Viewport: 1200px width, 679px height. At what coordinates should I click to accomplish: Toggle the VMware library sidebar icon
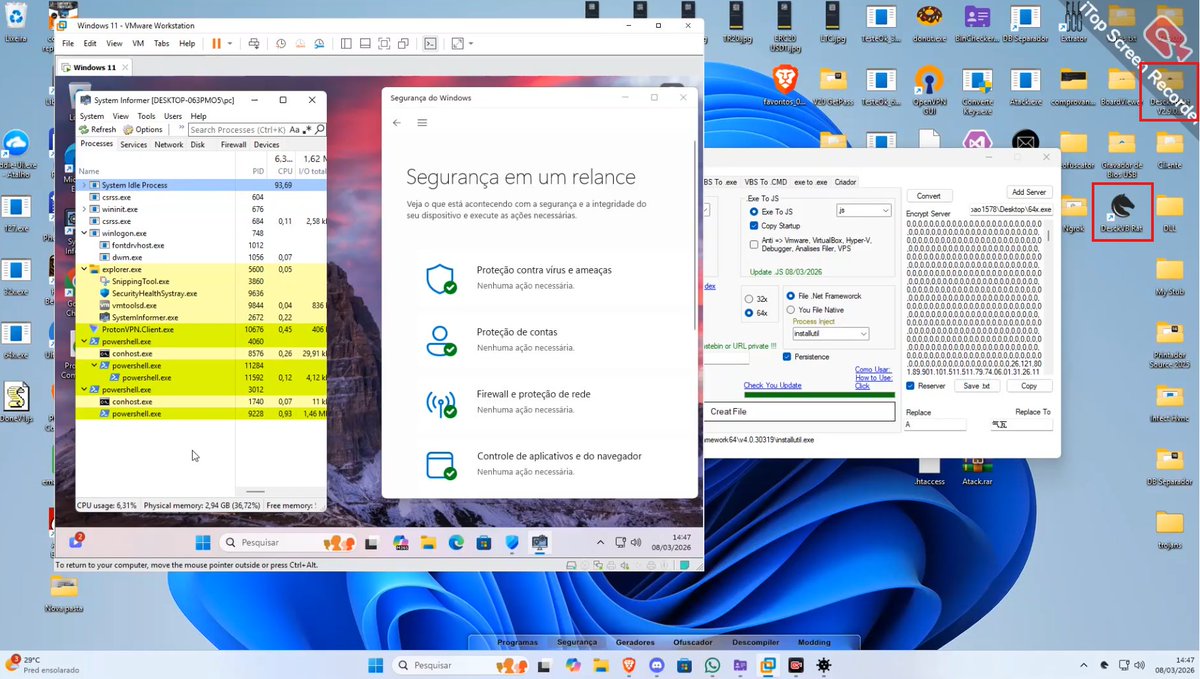(x=346, y=44)
